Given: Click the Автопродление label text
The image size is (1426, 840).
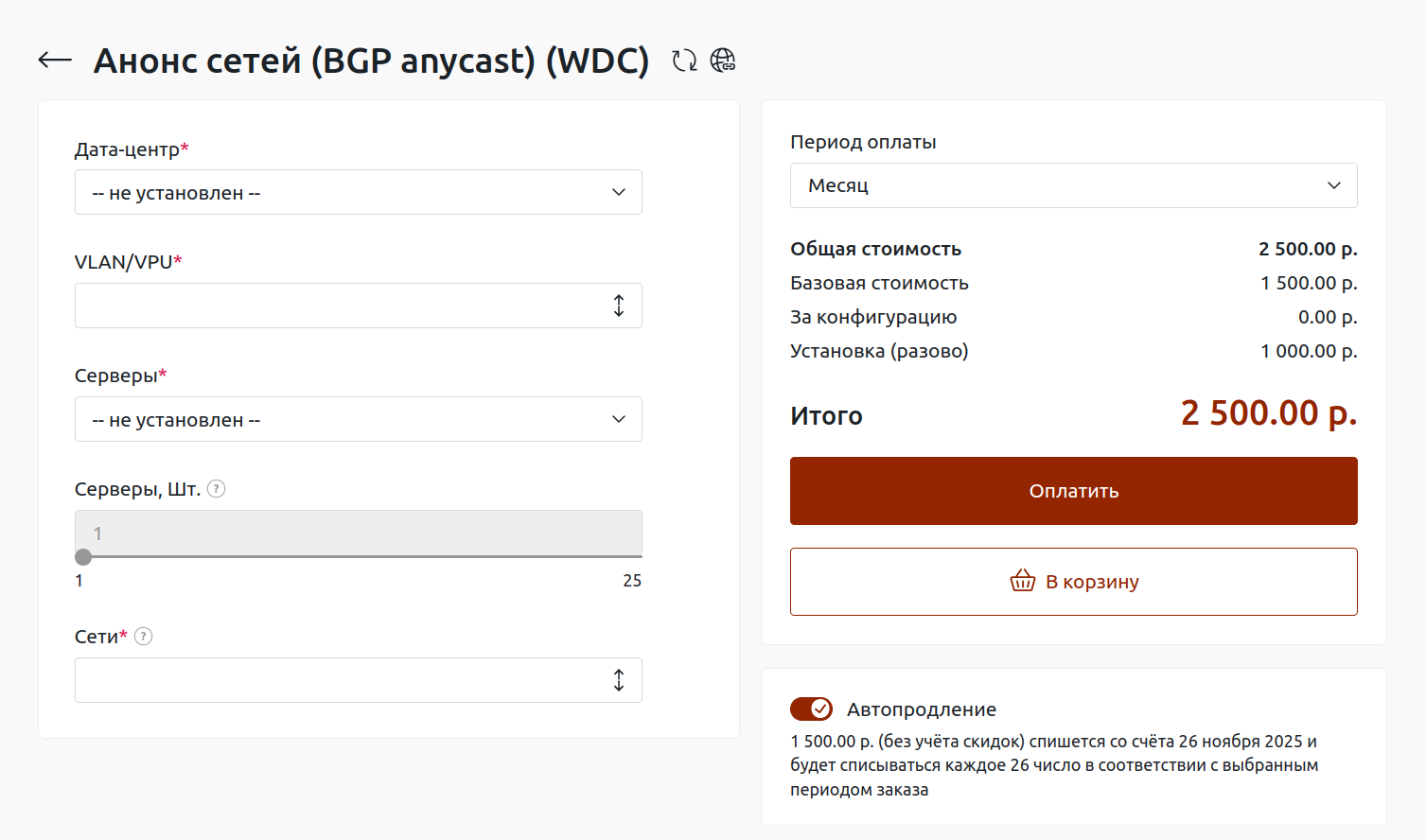Looking at the screenshot, I should click(x=921, y=709).
